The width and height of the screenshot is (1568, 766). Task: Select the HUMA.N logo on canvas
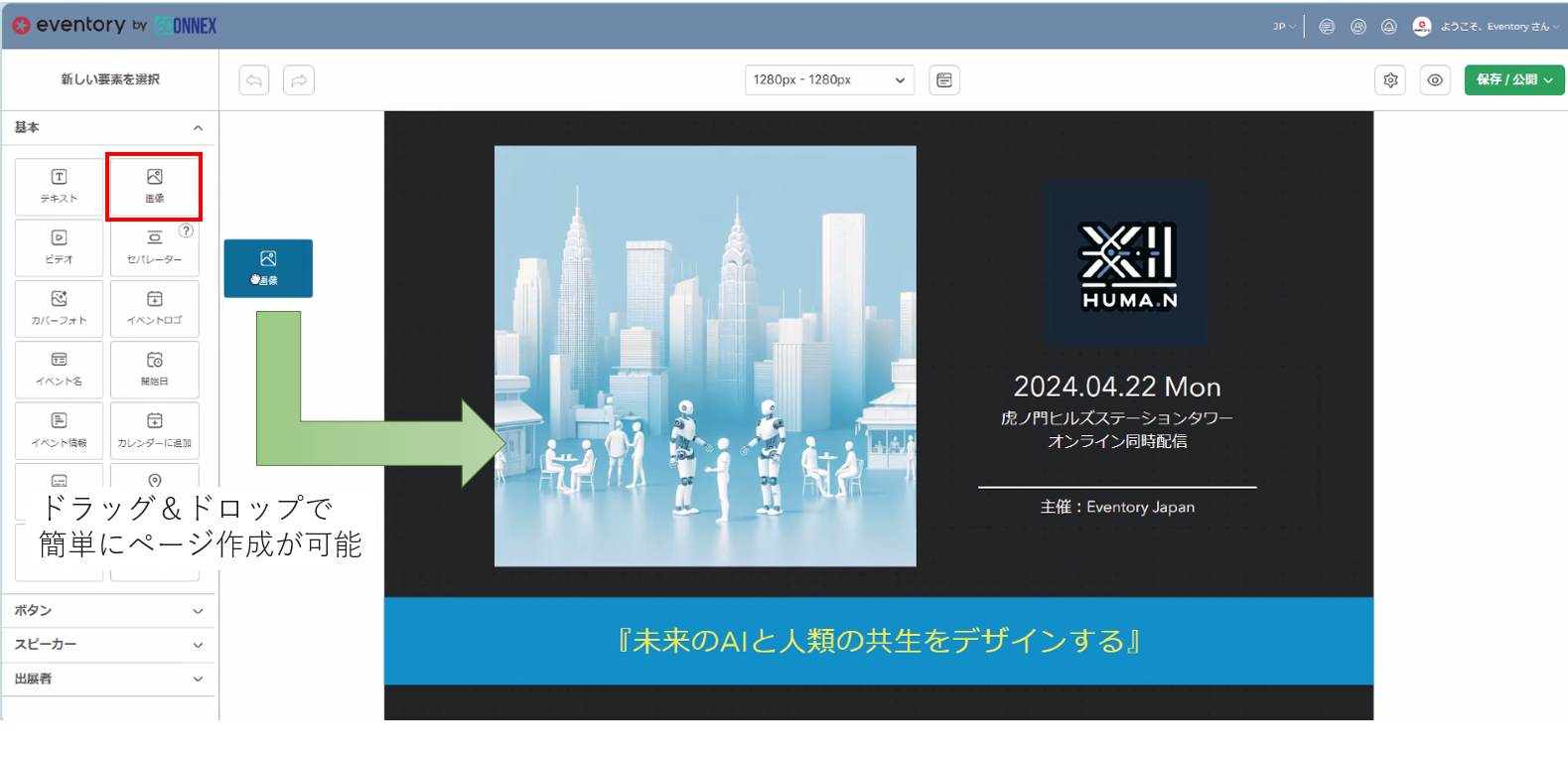click(1126, 263)
